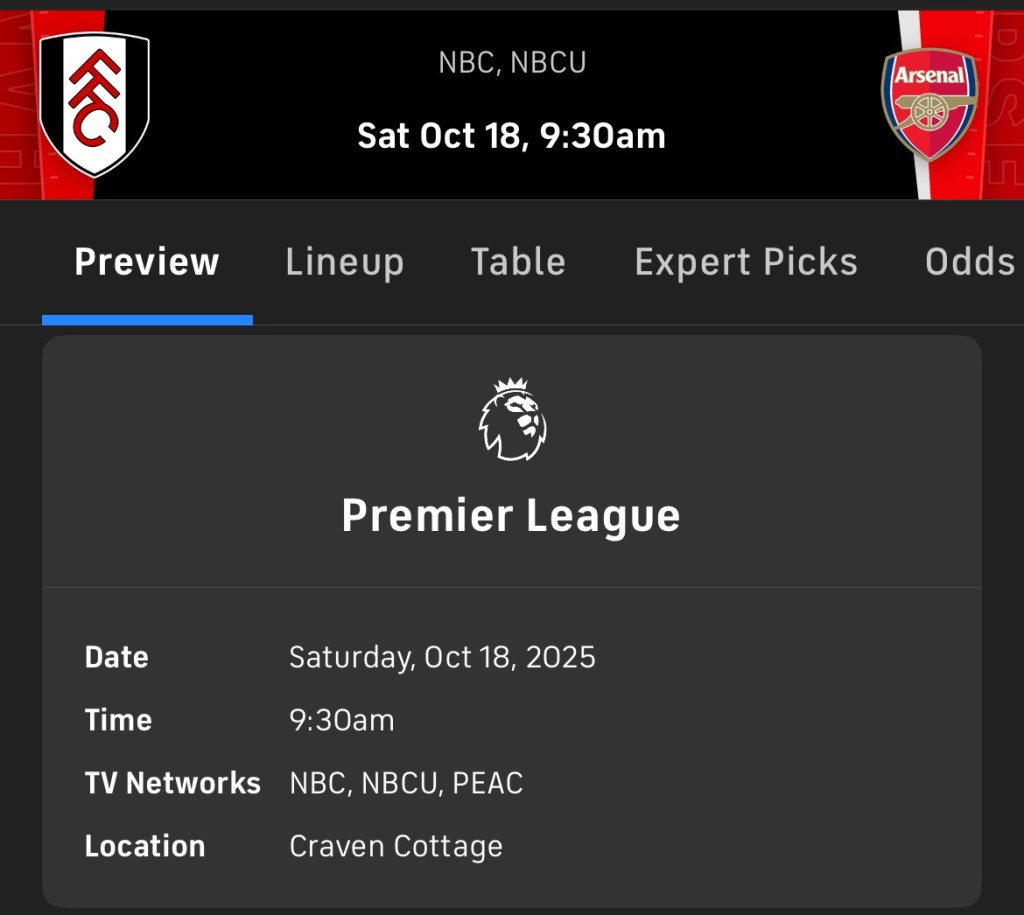Select the Preview tab
The image size is (1024, 915).
tap(147, 262)
